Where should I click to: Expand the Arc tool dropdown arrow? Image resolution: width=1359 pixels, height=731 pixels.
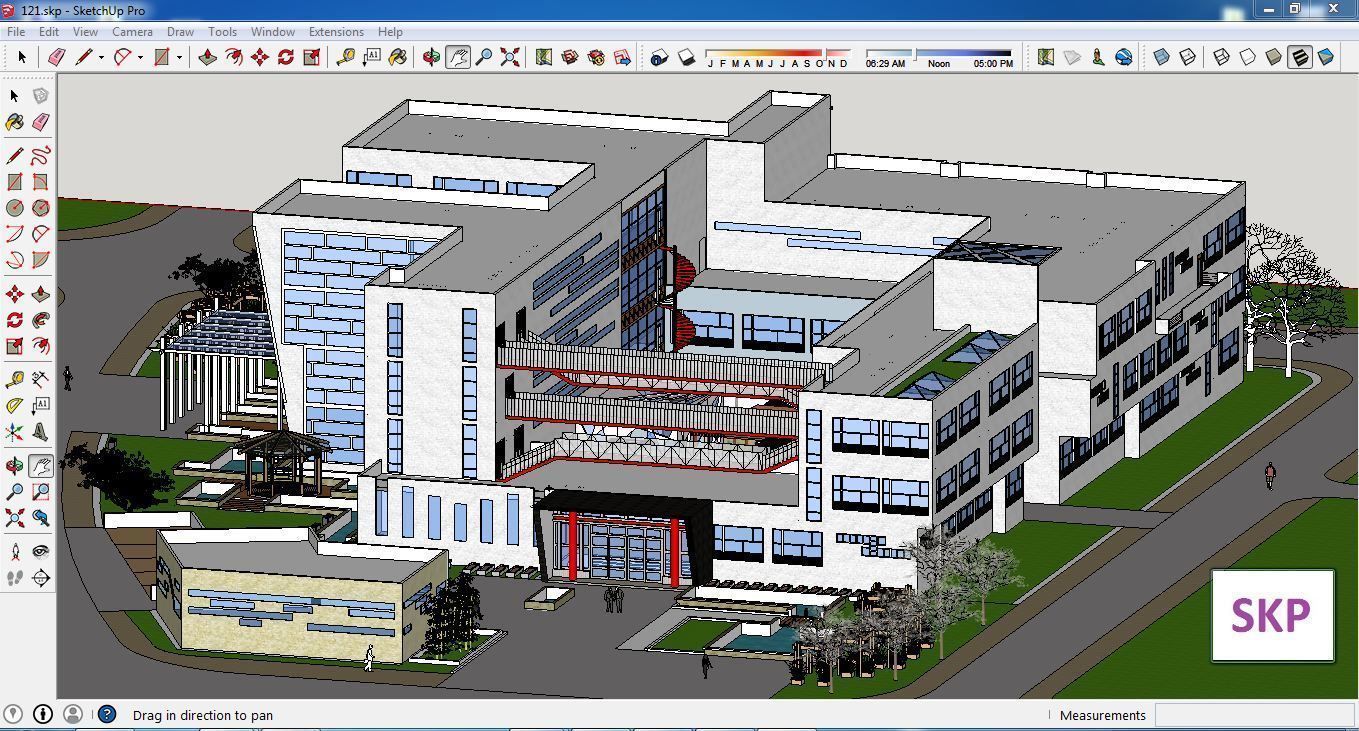[x=140, y=58]
